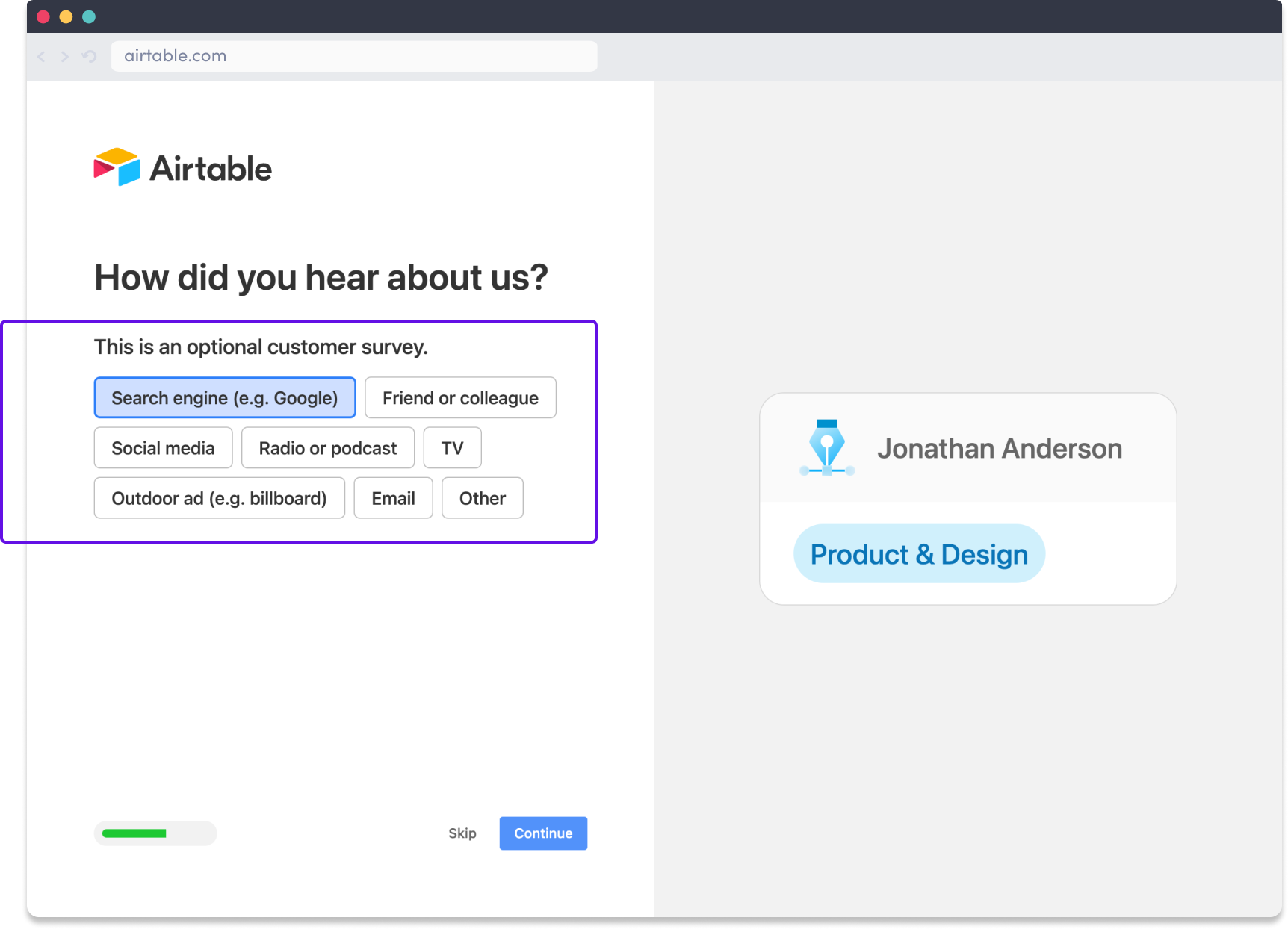1288x929 pixels.
Task: Click the Airtable logo
Action: coord(183,167)
